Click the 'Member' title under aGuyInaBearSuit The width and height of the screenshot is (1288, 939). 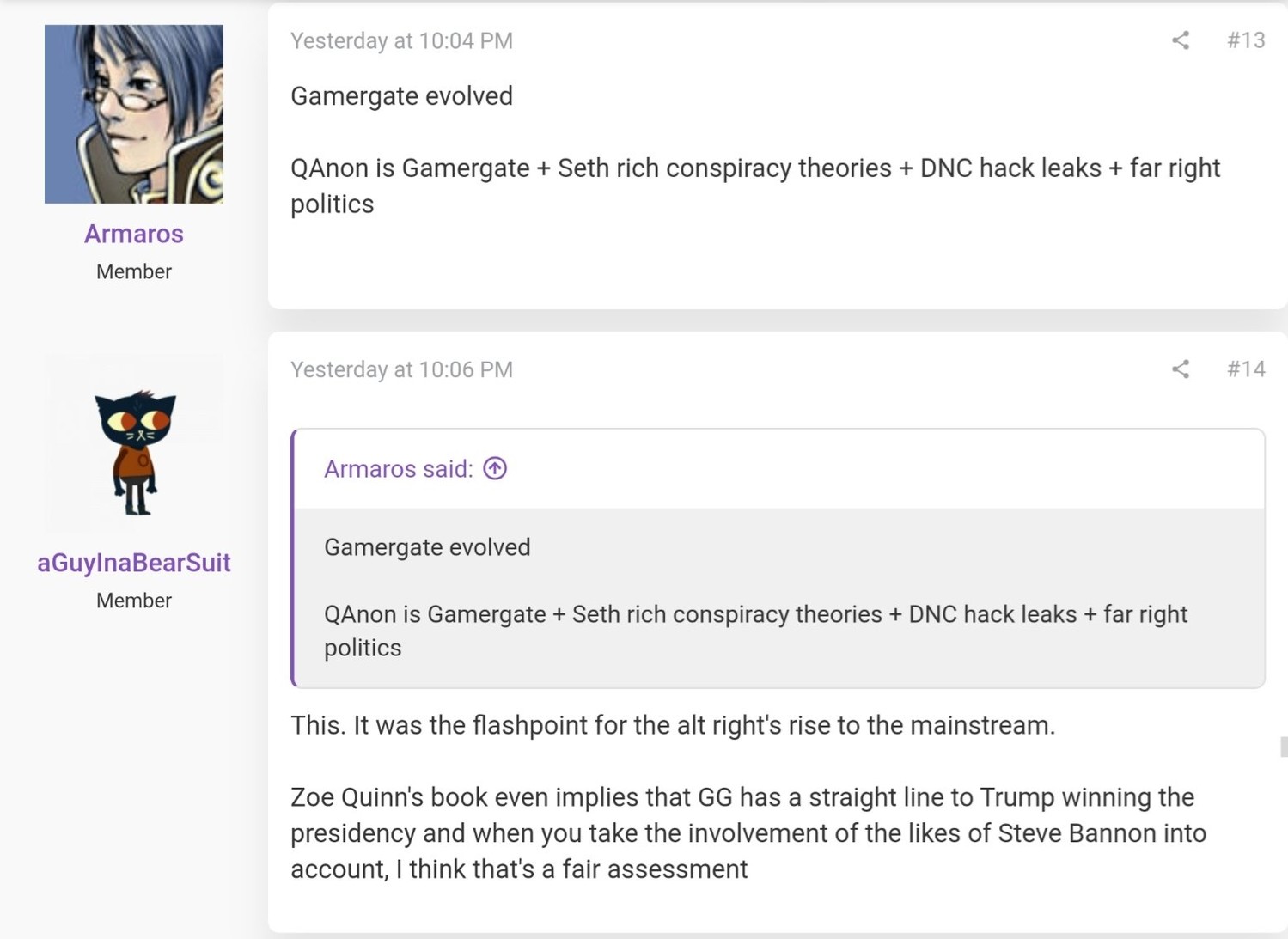[134, 601]
